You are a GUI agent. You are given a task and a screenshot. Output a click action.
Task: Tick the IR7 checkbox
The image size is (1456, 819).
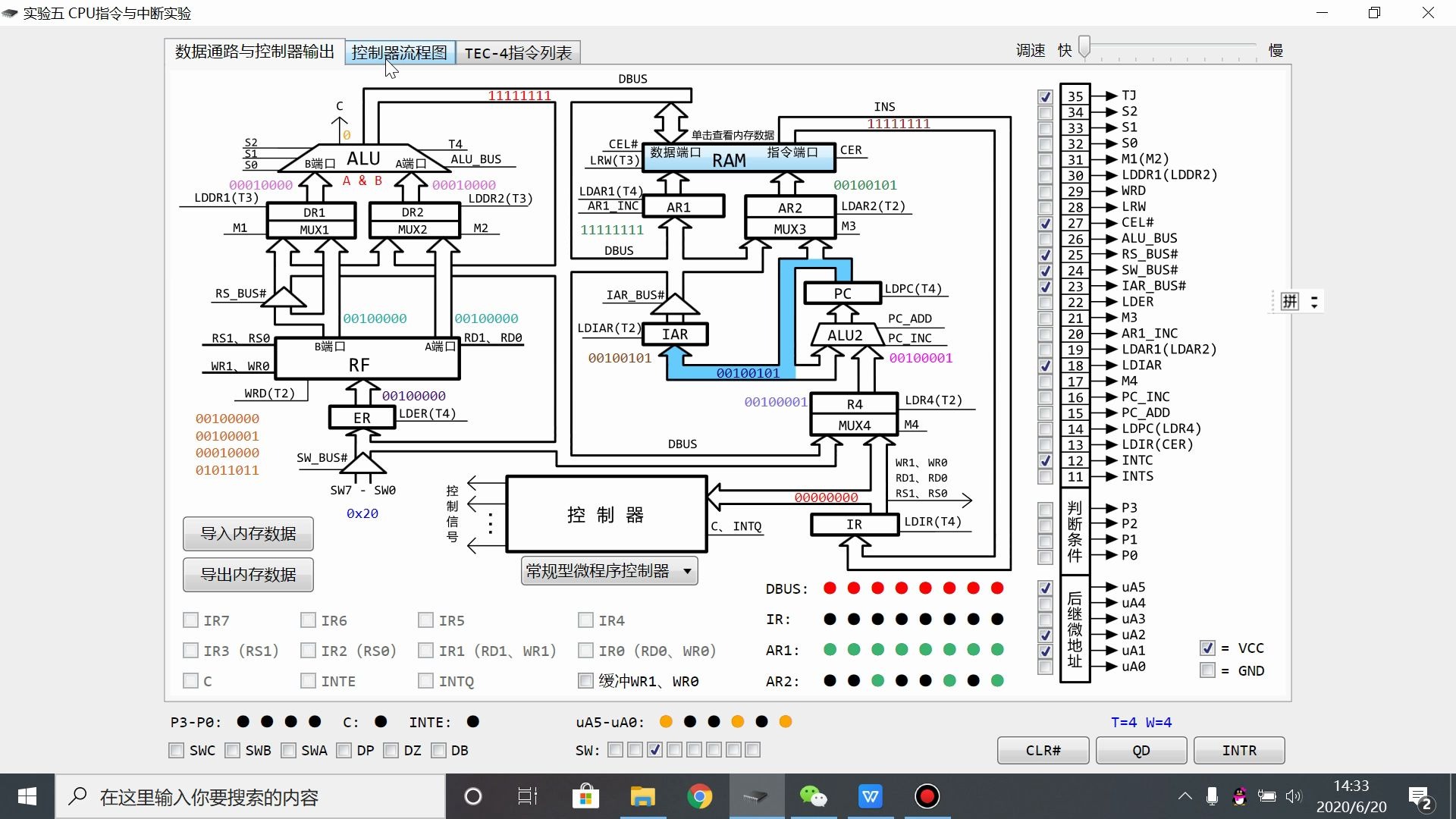pyautogui.click(x=191, y=620)
